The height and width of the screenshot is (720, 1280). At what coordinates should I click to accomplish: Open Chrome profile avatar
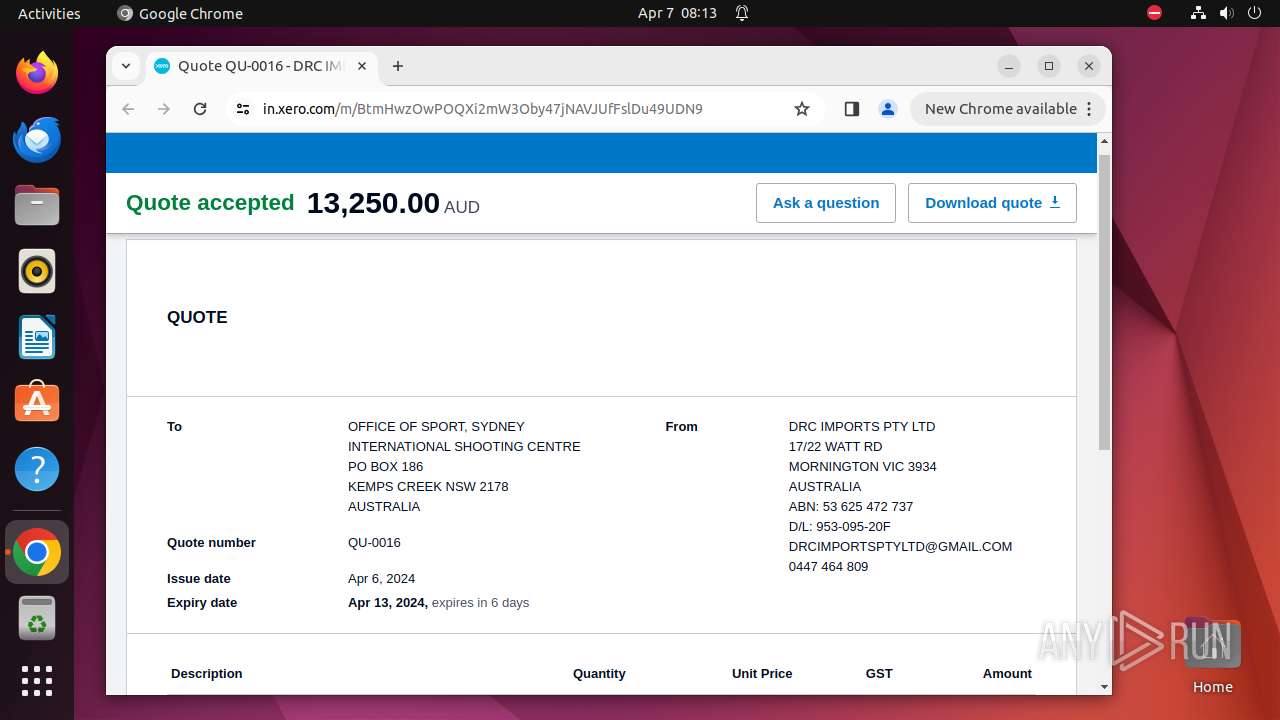(888, 109)
